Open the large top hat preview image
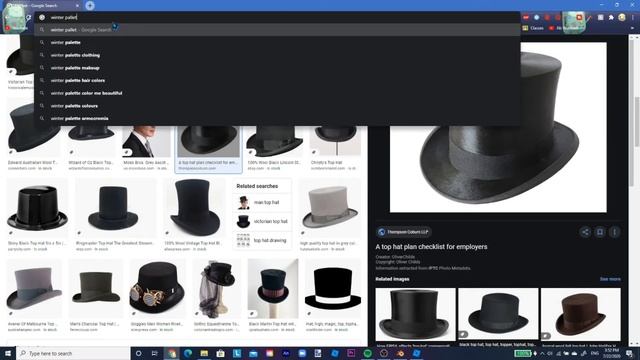Image resolution: width=640 pixels, height=360 pixels. click(x=498, y=127)
